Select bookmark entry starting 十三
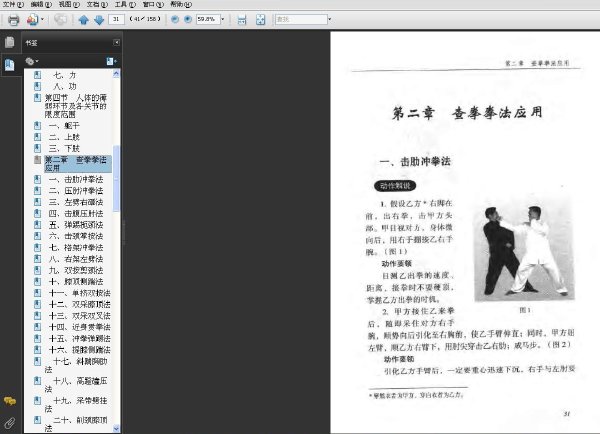This screenshot has width=600, height=434. (x=80, y=316)
